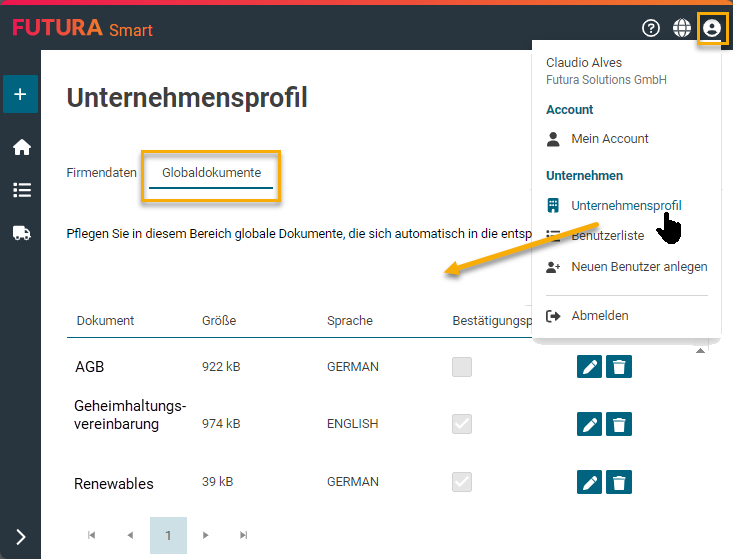733x559 pixels.
Task: Toggle the AGB confirmation checkbox
Action: [x=461, y=367]
